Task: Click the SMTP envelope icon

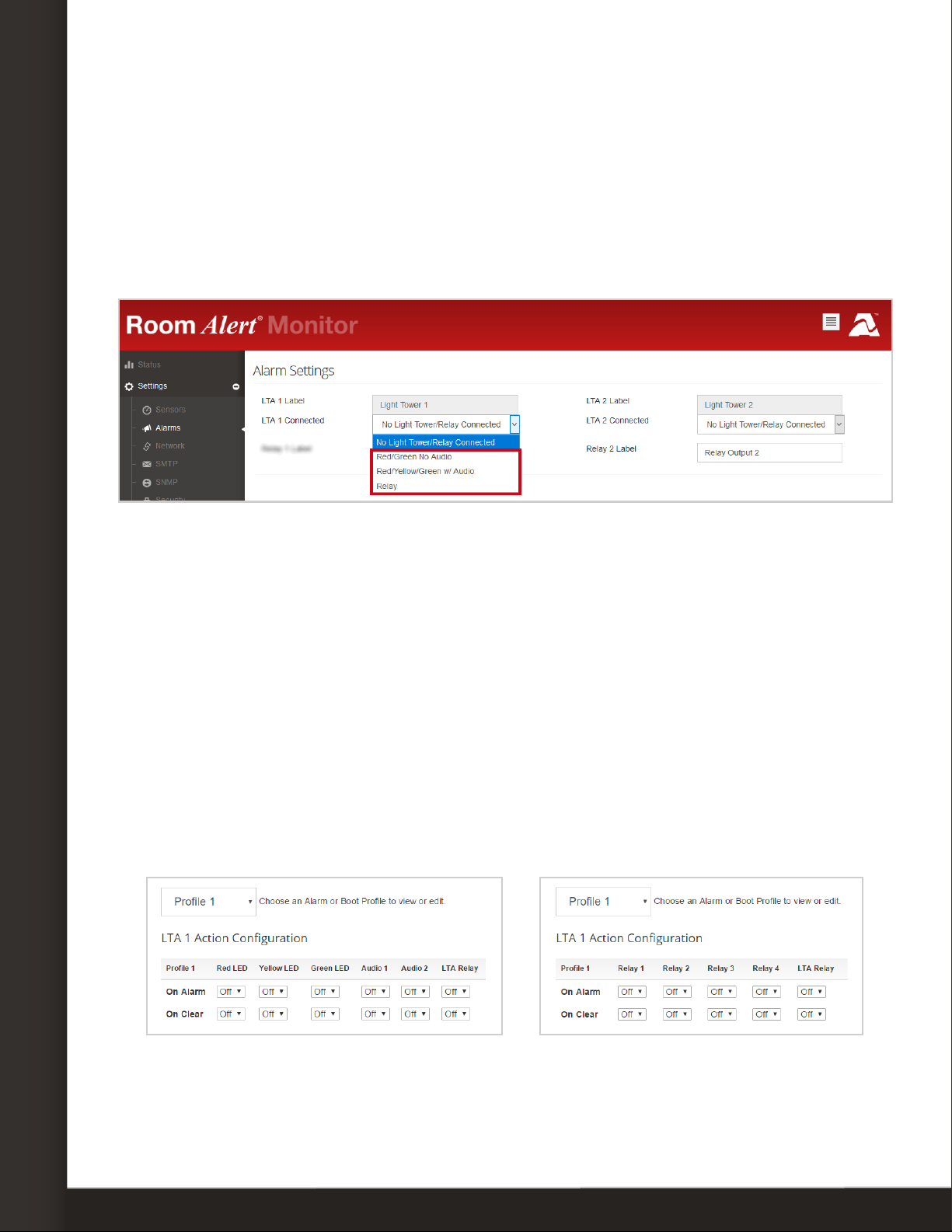Action: 147,464
